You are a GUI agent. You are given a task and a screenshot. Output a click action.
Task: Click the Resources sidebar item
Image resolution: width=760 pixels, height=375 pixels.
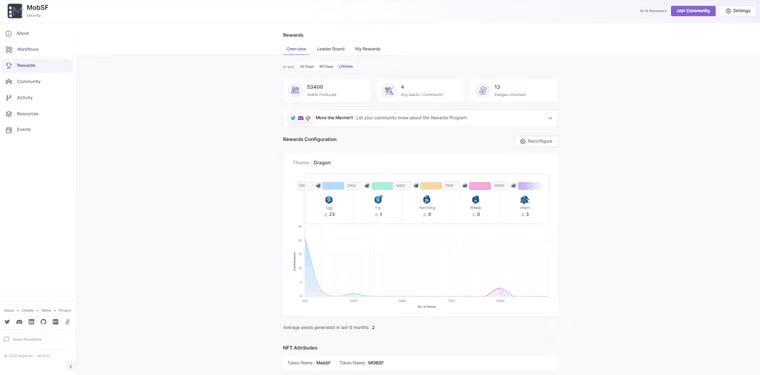pyautogui.click(x=37, y=114)
